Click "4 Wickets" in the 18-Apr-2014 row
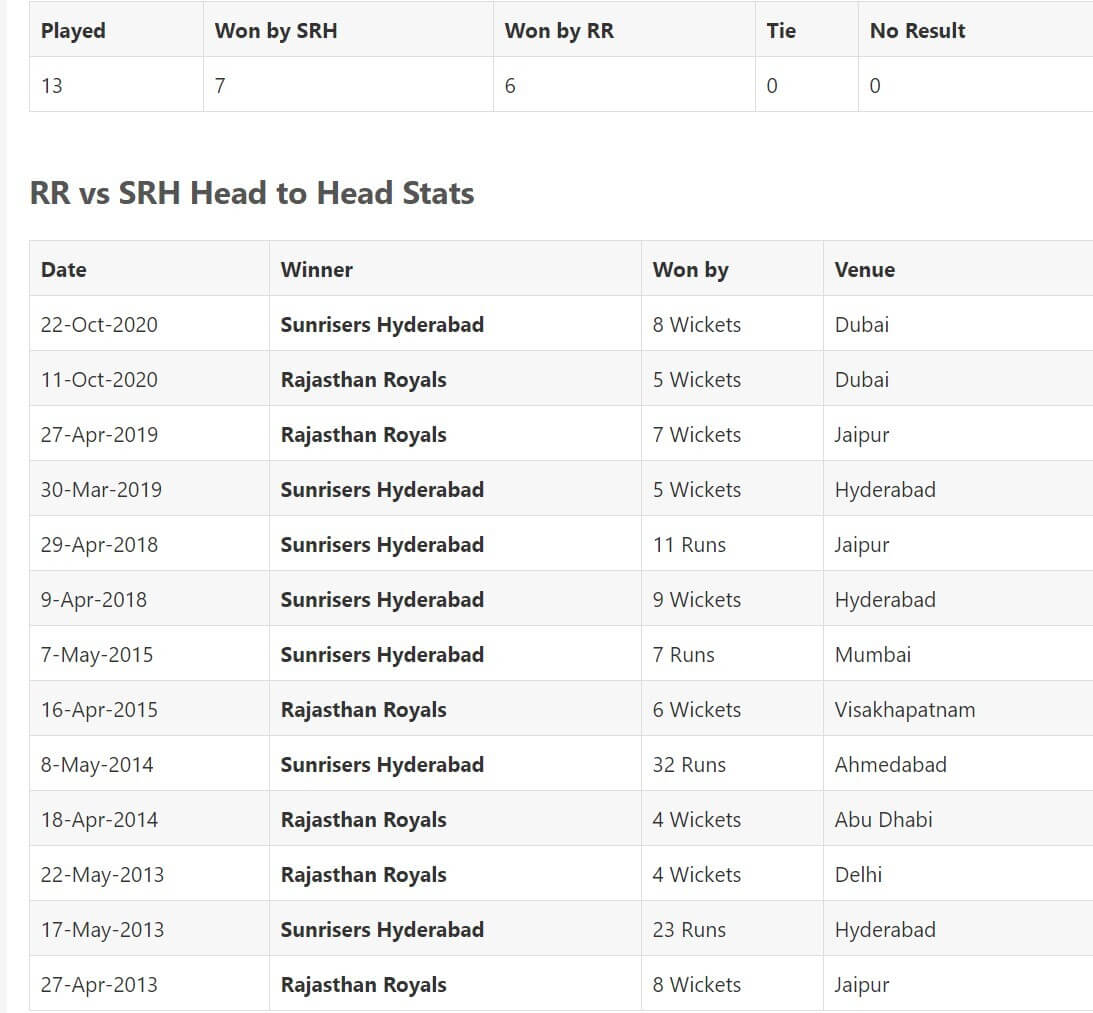This screenshot has height=1013, width=1093. (x=696, y=821)
